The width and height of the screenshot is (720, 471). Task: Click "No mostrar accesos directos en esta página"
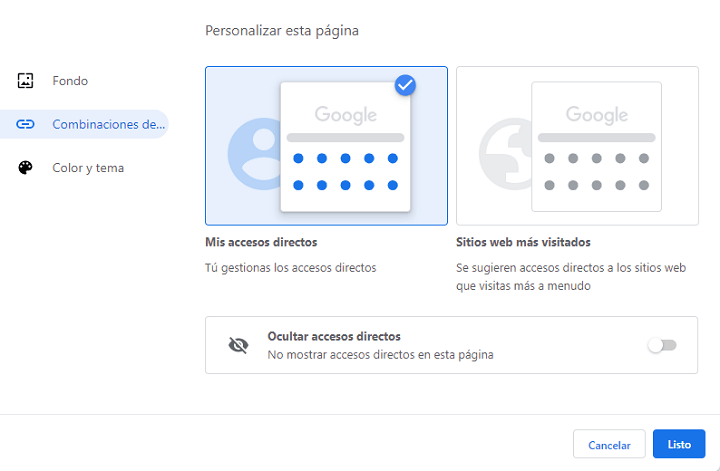pyautogui.click(x=380, y=355)
